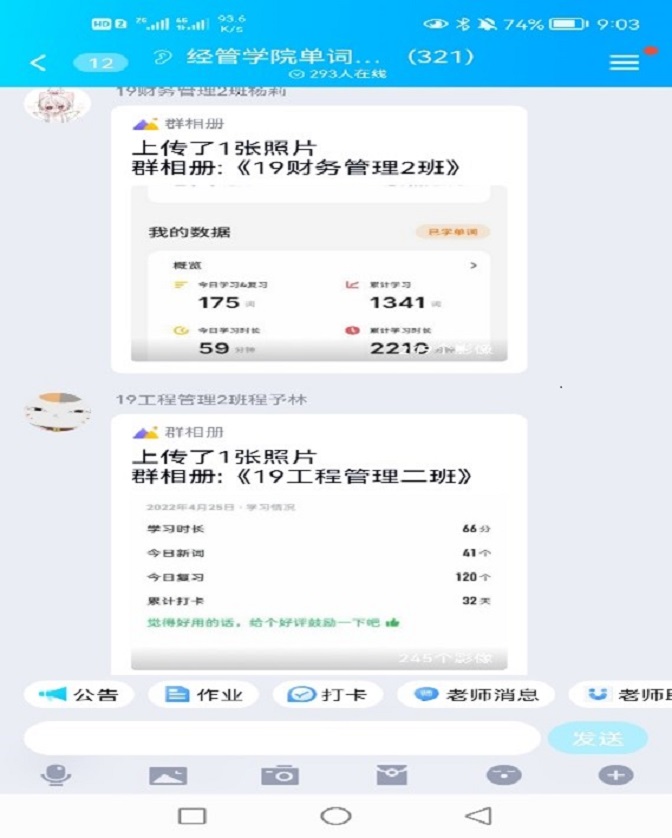Screen dimensions: 672x838
Task: Open the study record photo dated 2022年4月25日
Action: tap(319, 583)
